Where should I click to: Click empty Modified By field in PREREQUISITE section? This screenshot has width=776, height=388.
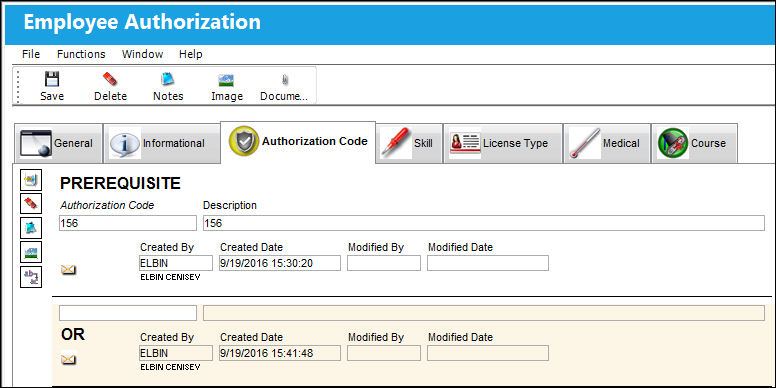384,263
